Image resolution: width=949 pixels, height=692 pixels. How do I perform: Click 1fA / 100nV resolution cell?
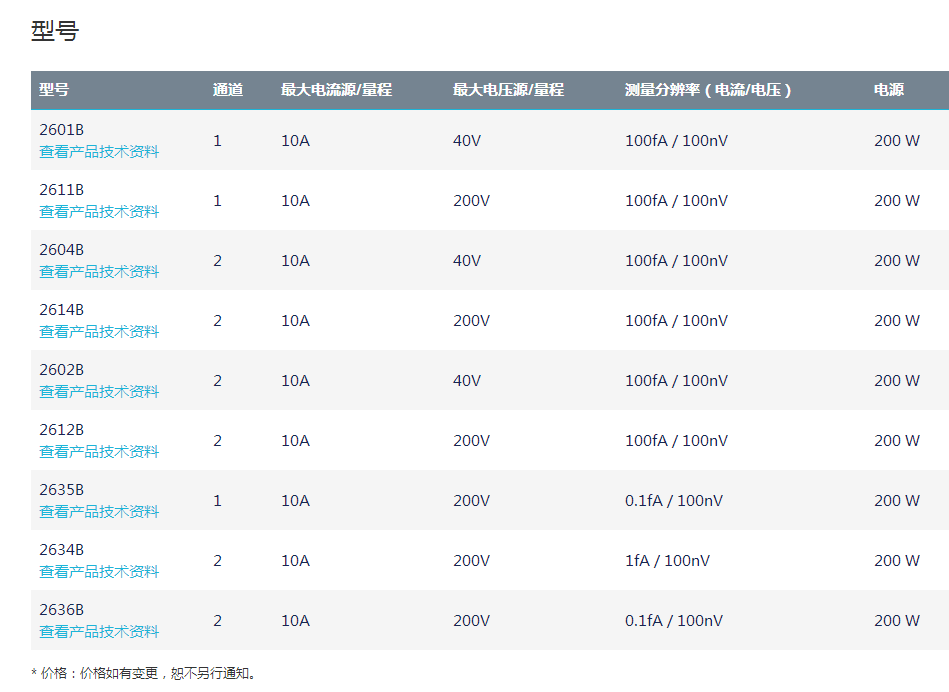(x=667, y=560)
